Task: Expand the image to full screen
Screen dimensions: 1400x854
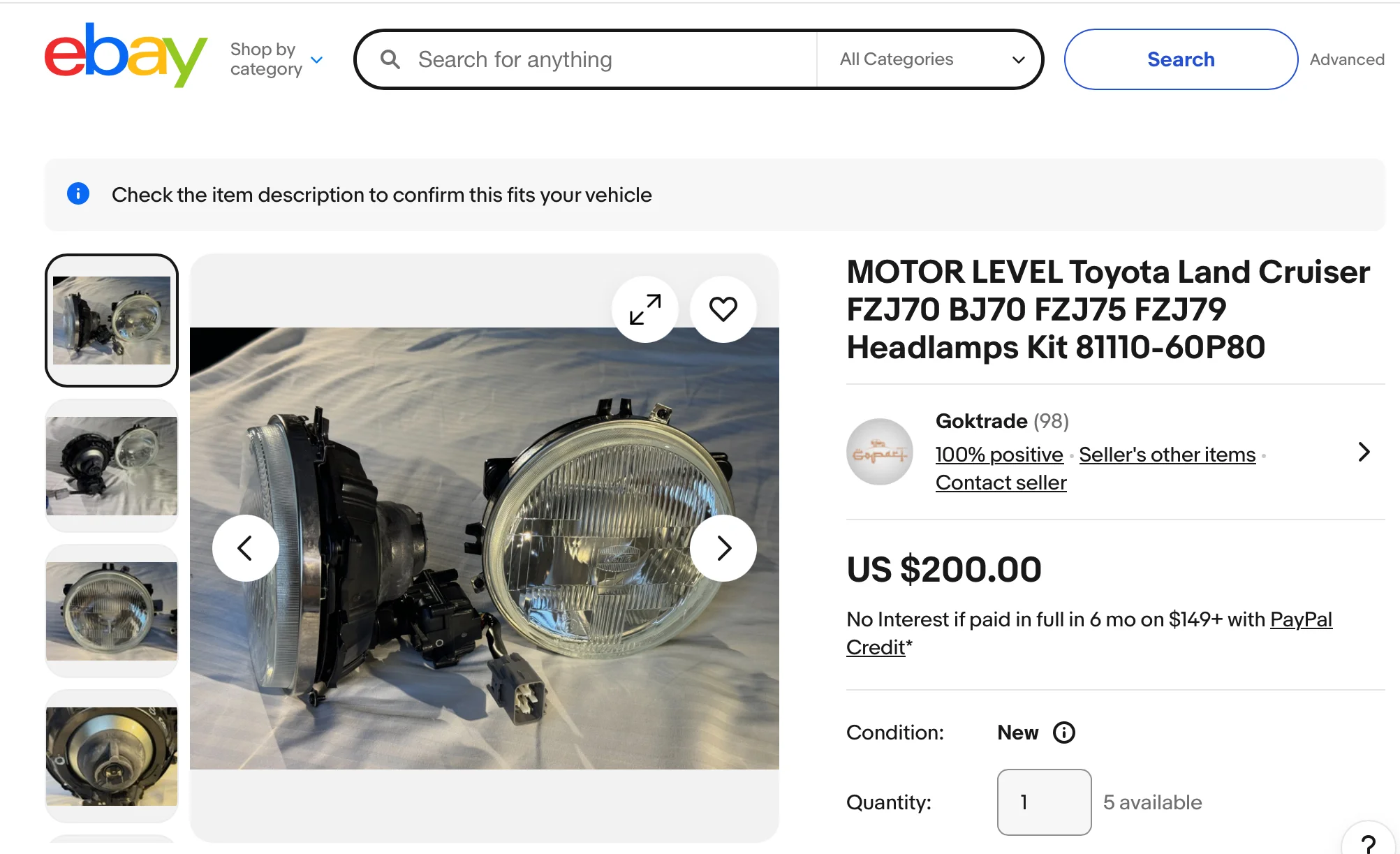Action: click(644, 309)
